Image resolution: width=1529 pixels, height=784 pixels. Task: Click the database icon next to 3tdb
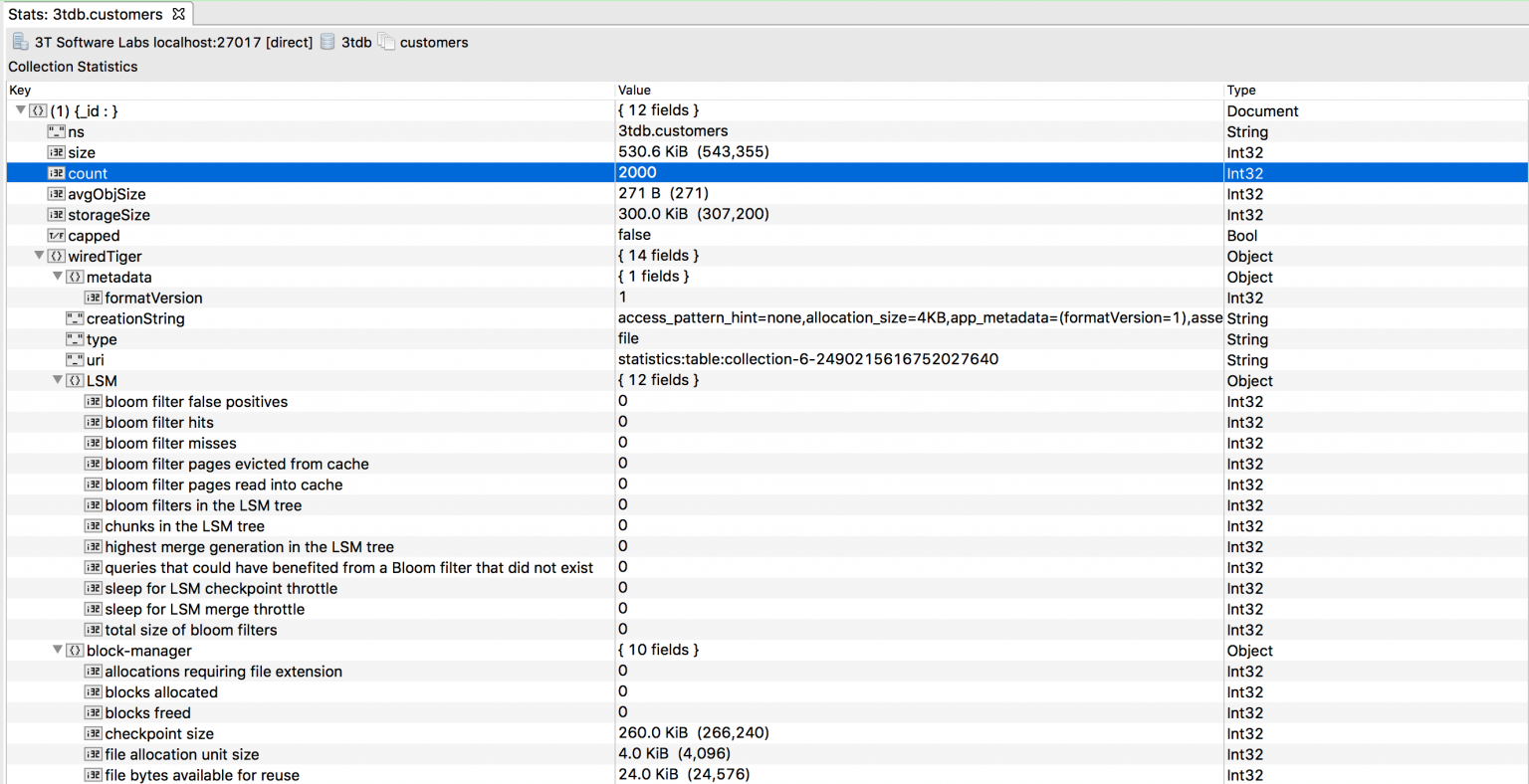(x=328, y=42)
